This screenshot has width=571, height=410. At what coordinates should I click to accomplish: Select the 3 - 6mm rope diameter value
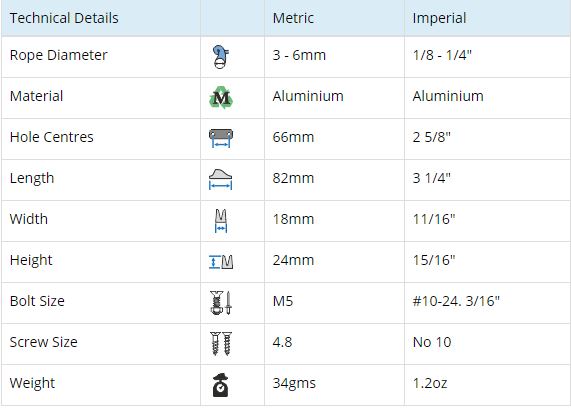(299, 55)
